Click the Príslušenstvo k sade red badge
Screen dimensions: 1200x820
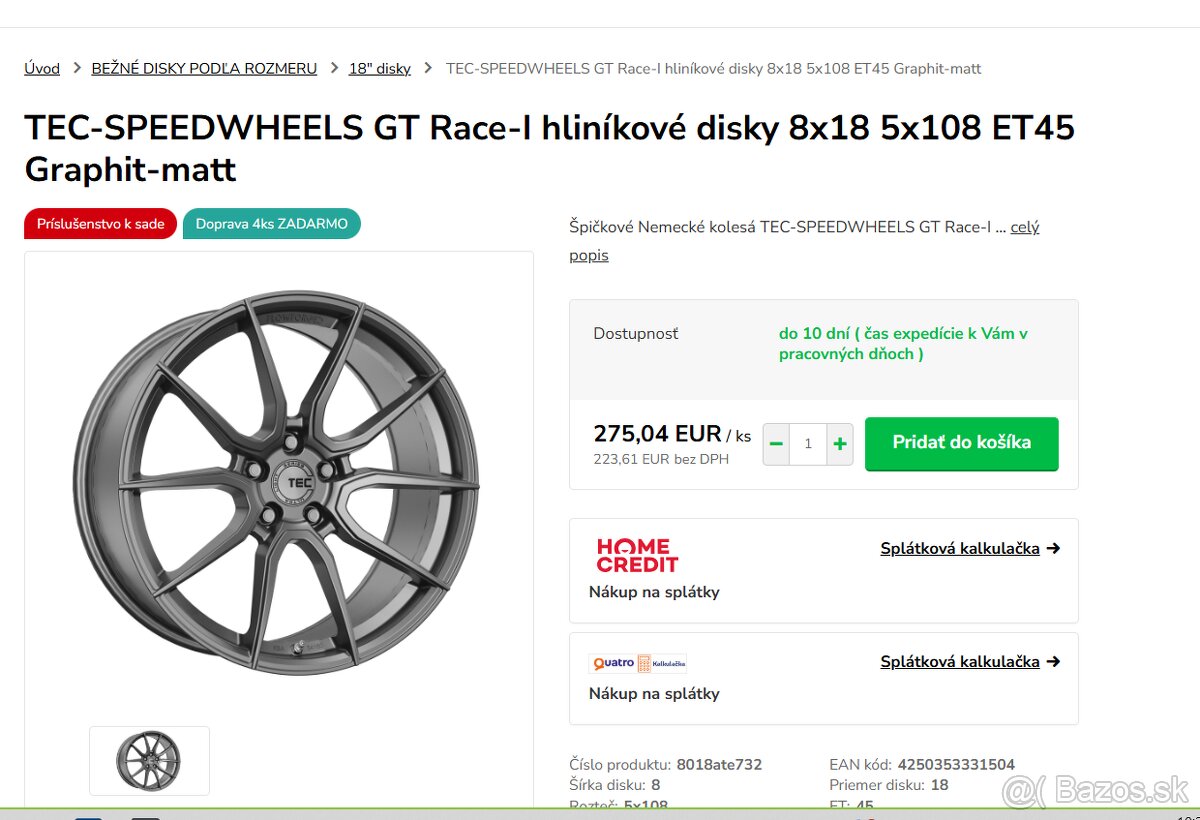pyautogui.click(x=100, y=223)
